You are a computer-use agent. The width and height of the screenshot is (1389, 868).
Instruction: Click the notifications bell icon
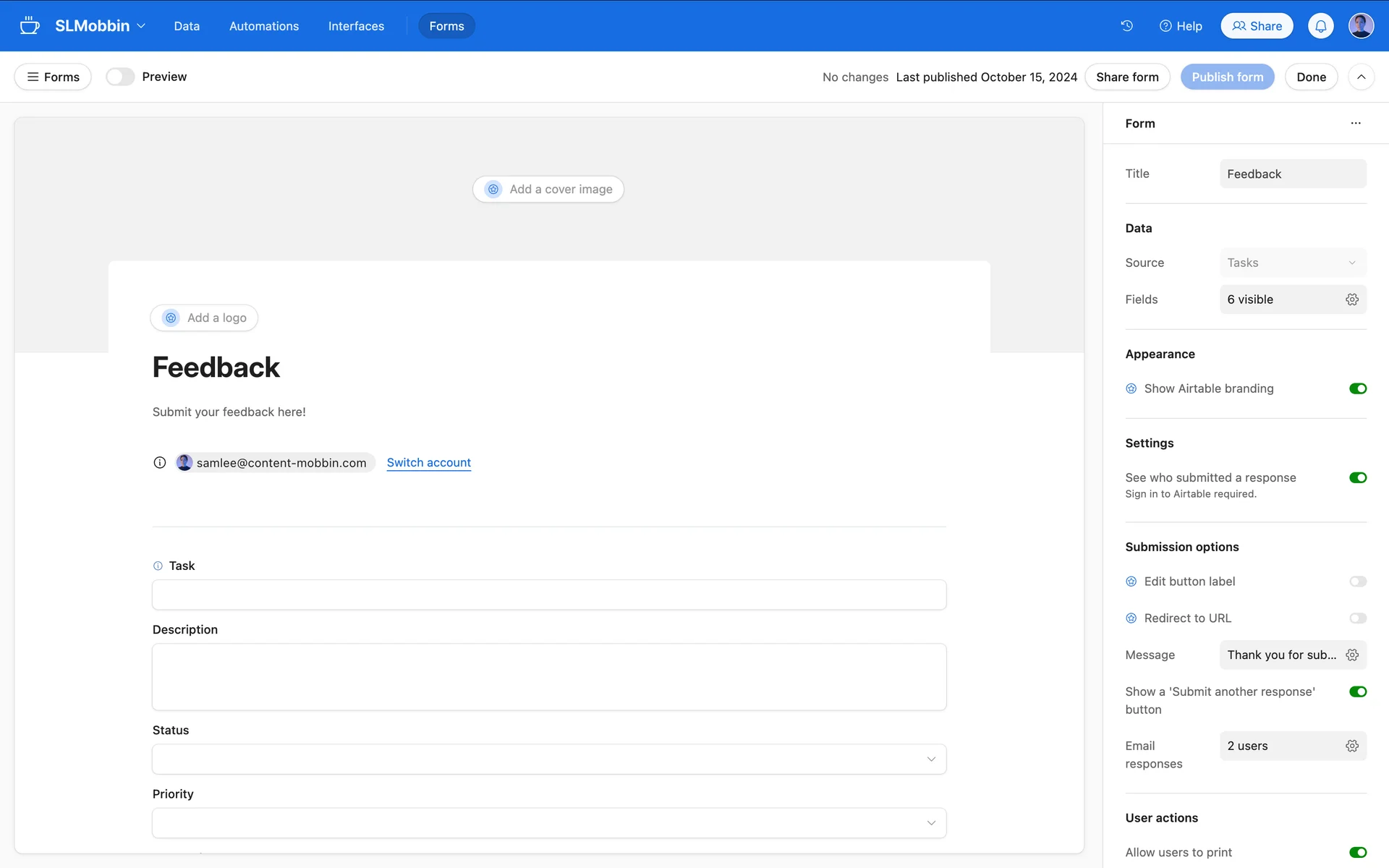click(1320, 26)
